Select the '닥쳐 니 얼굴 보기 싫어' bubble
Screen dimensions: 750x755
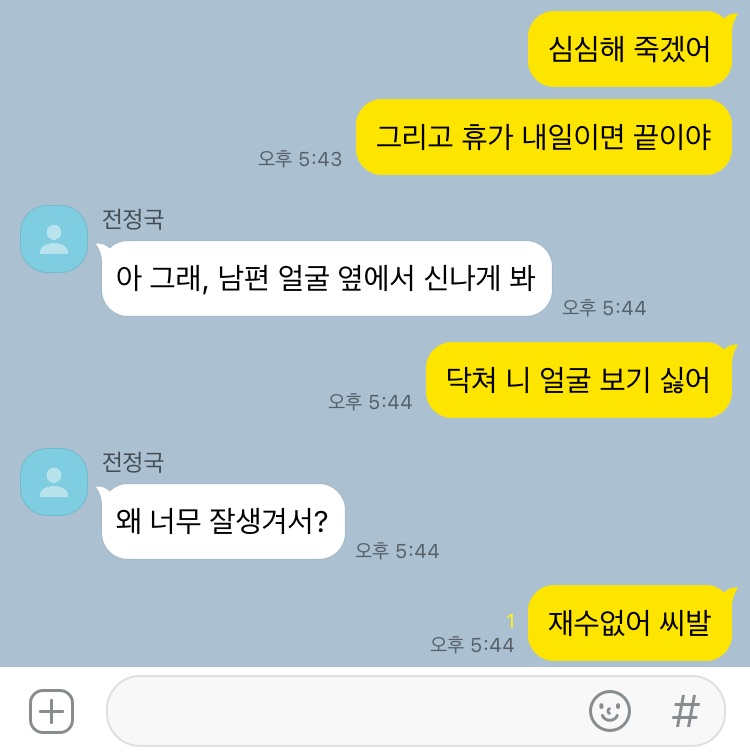(580, 380)
